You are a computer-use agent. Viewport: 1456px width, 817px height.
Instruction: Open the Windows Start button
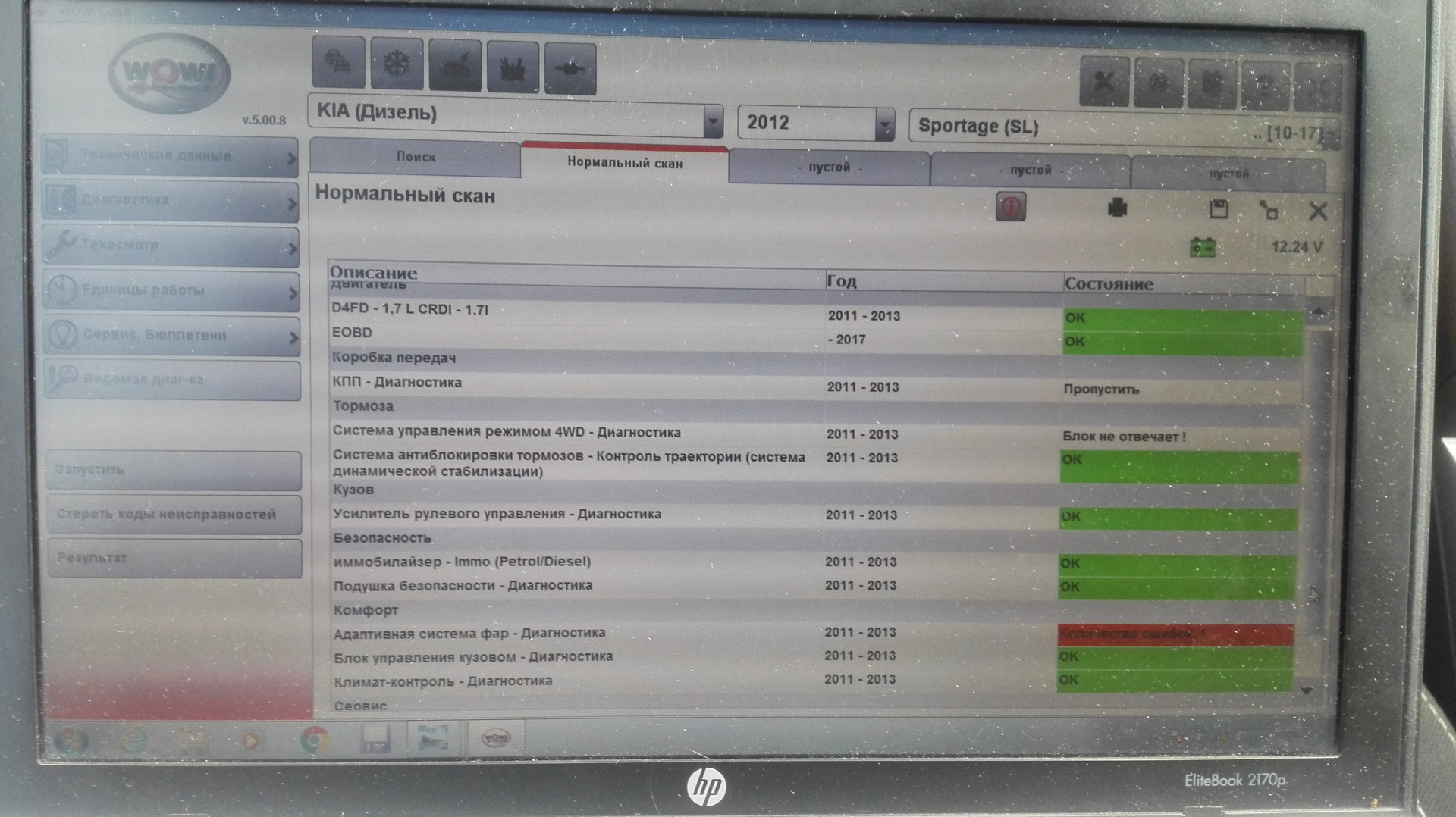click(71, 740)
